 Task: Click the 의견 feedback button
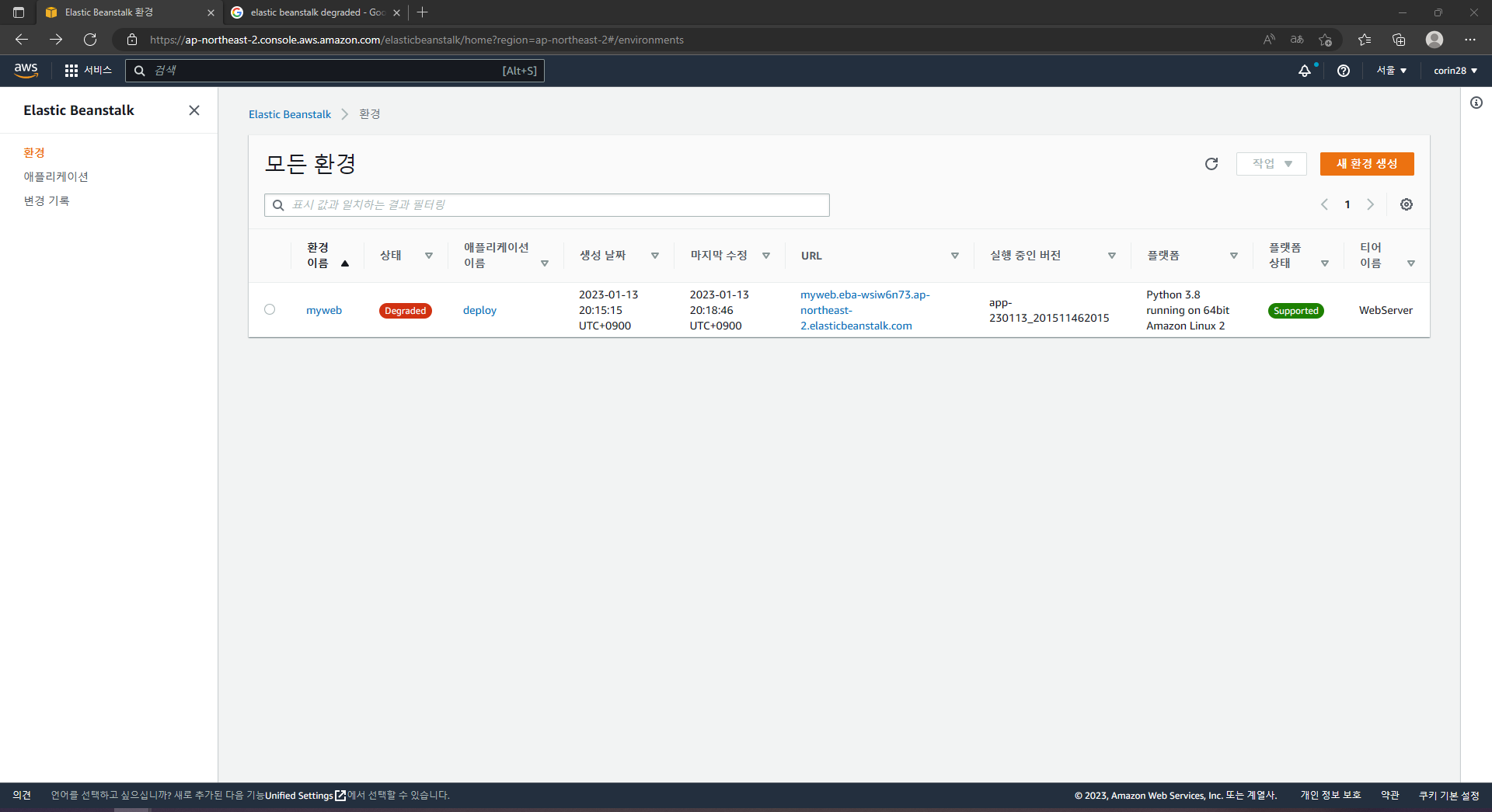pos(22,796)
